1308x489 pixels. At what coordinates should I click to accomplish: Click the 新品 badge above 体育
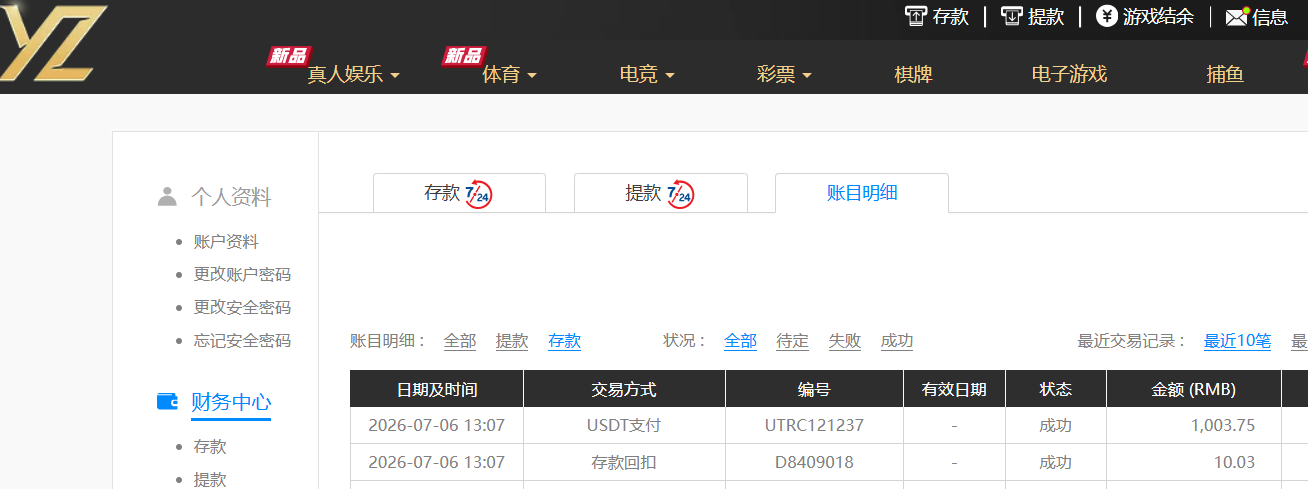[464, 56]
